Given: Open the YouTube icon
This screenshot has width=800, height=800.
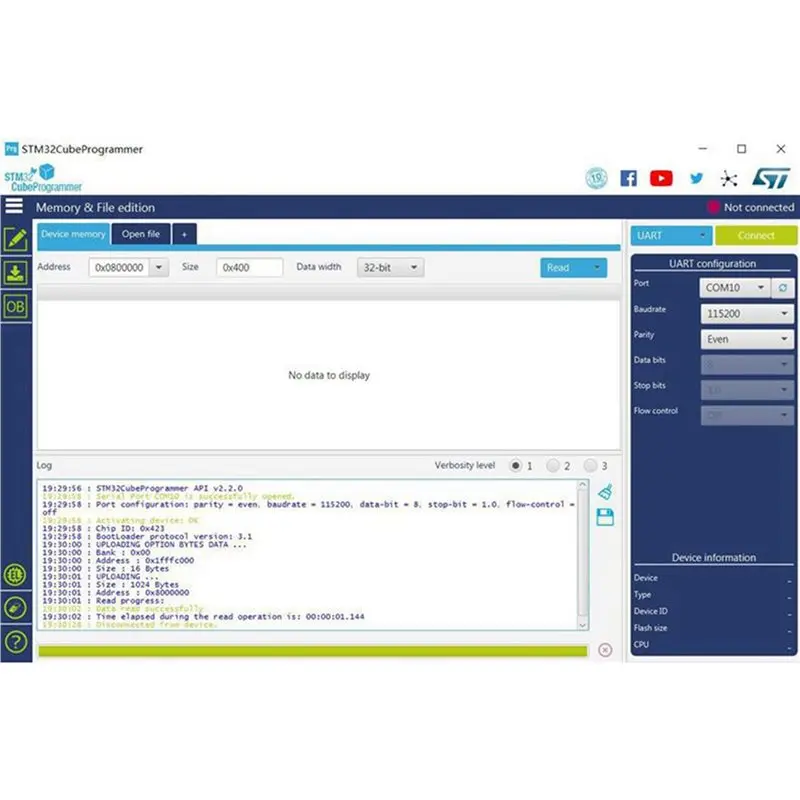Looking at the screenshot, I should click(x=661, y=178).
